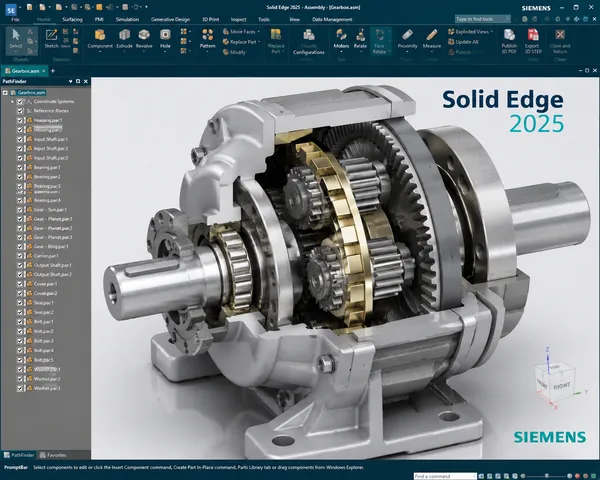Open the Data Management tab
600x480 pixels.
[x=332, y=19]
